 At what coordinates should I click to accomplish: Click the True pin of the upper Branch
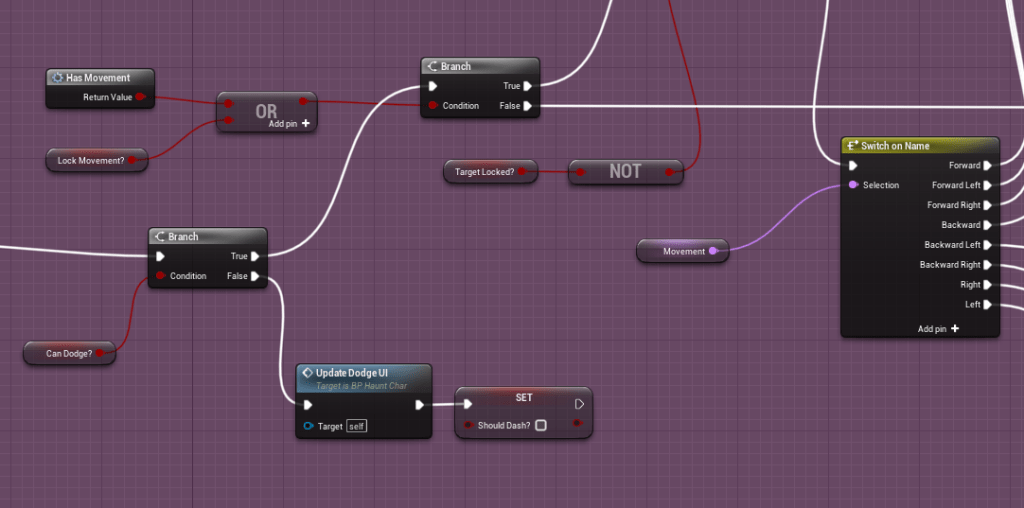pos(527,86)
